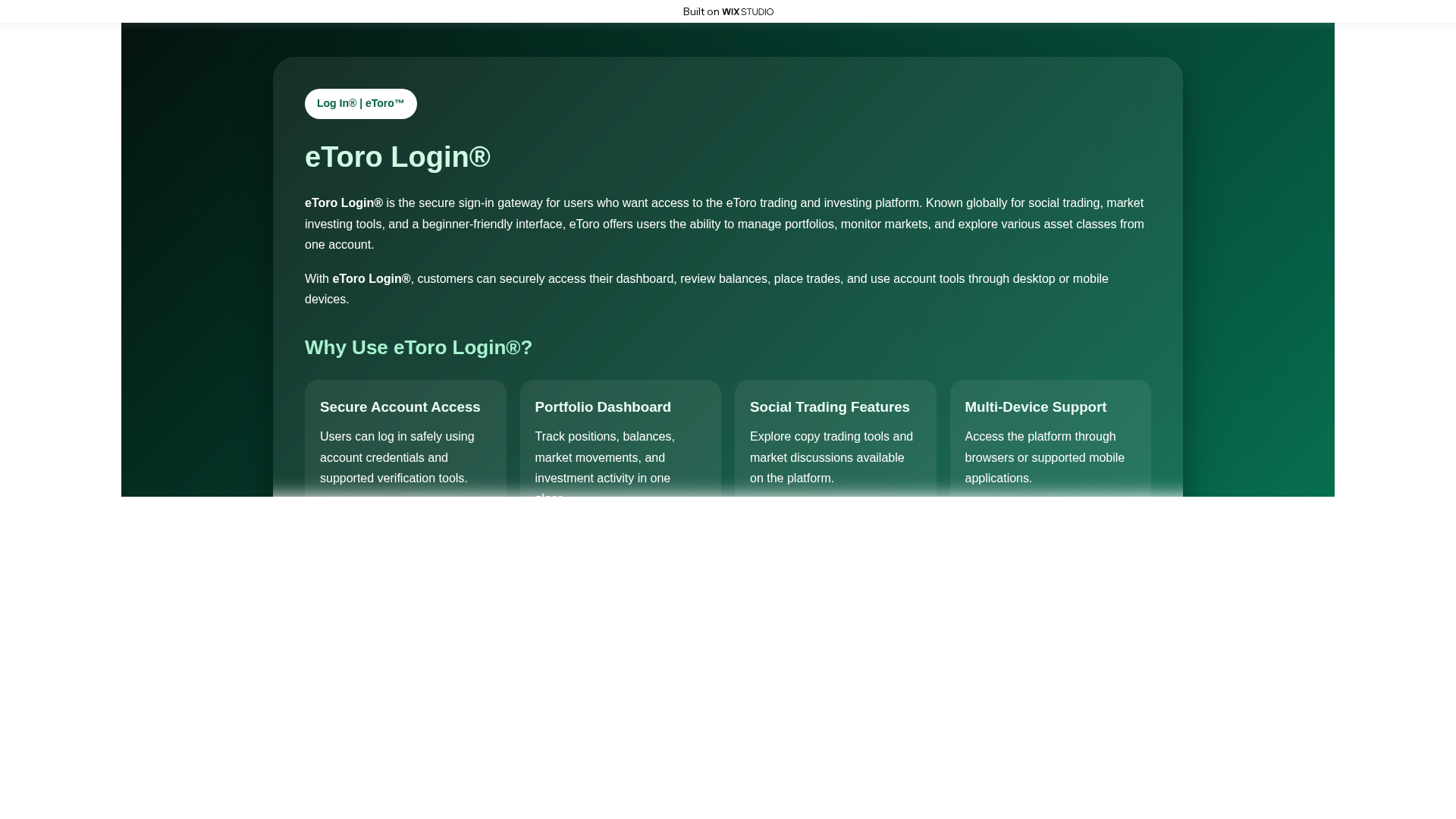Select the Portfolio Dashboard card title
This screenshot has height=819, width=1456.
coord(603,407)
